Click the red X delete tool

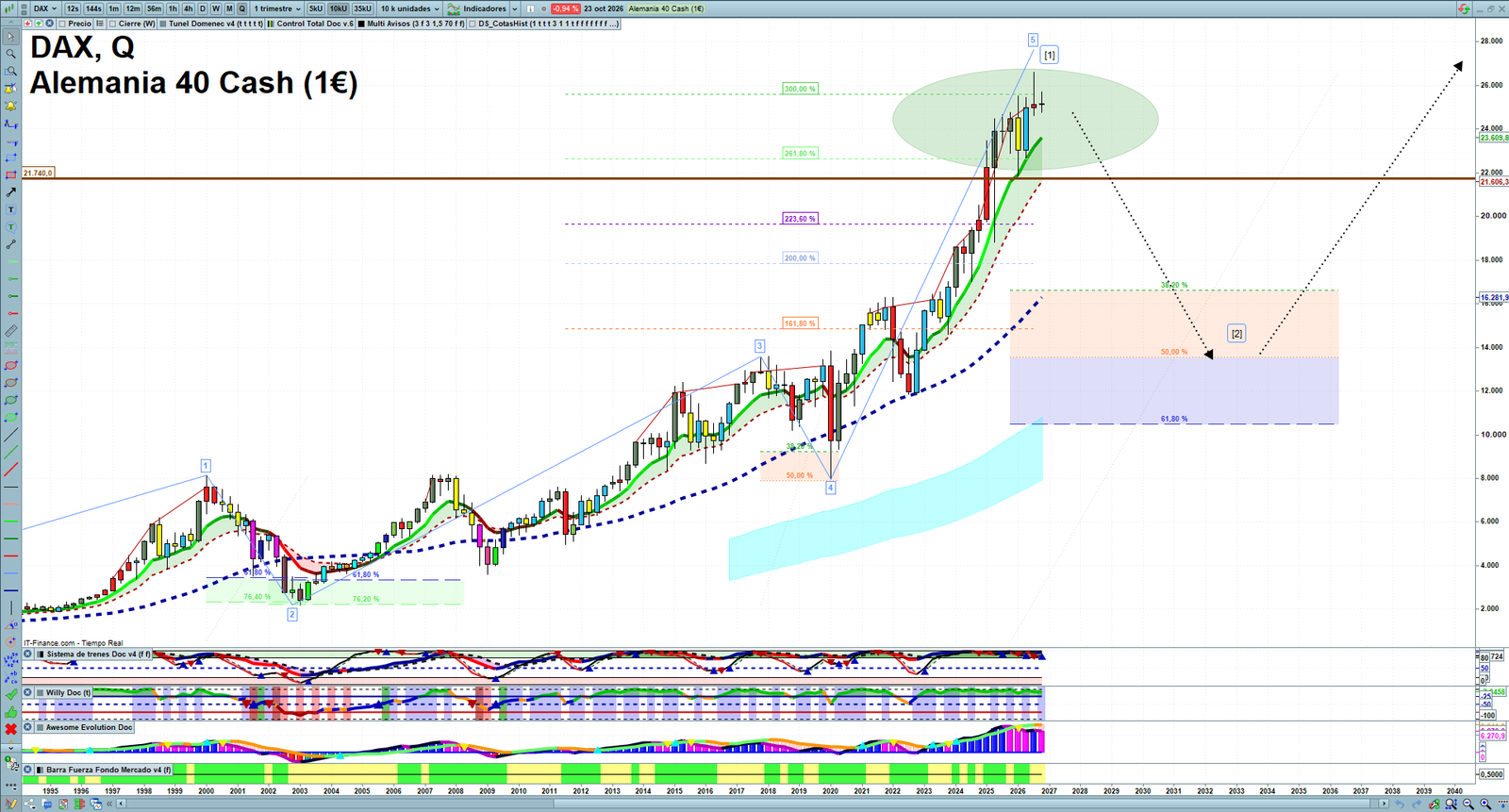click(10, 729)
